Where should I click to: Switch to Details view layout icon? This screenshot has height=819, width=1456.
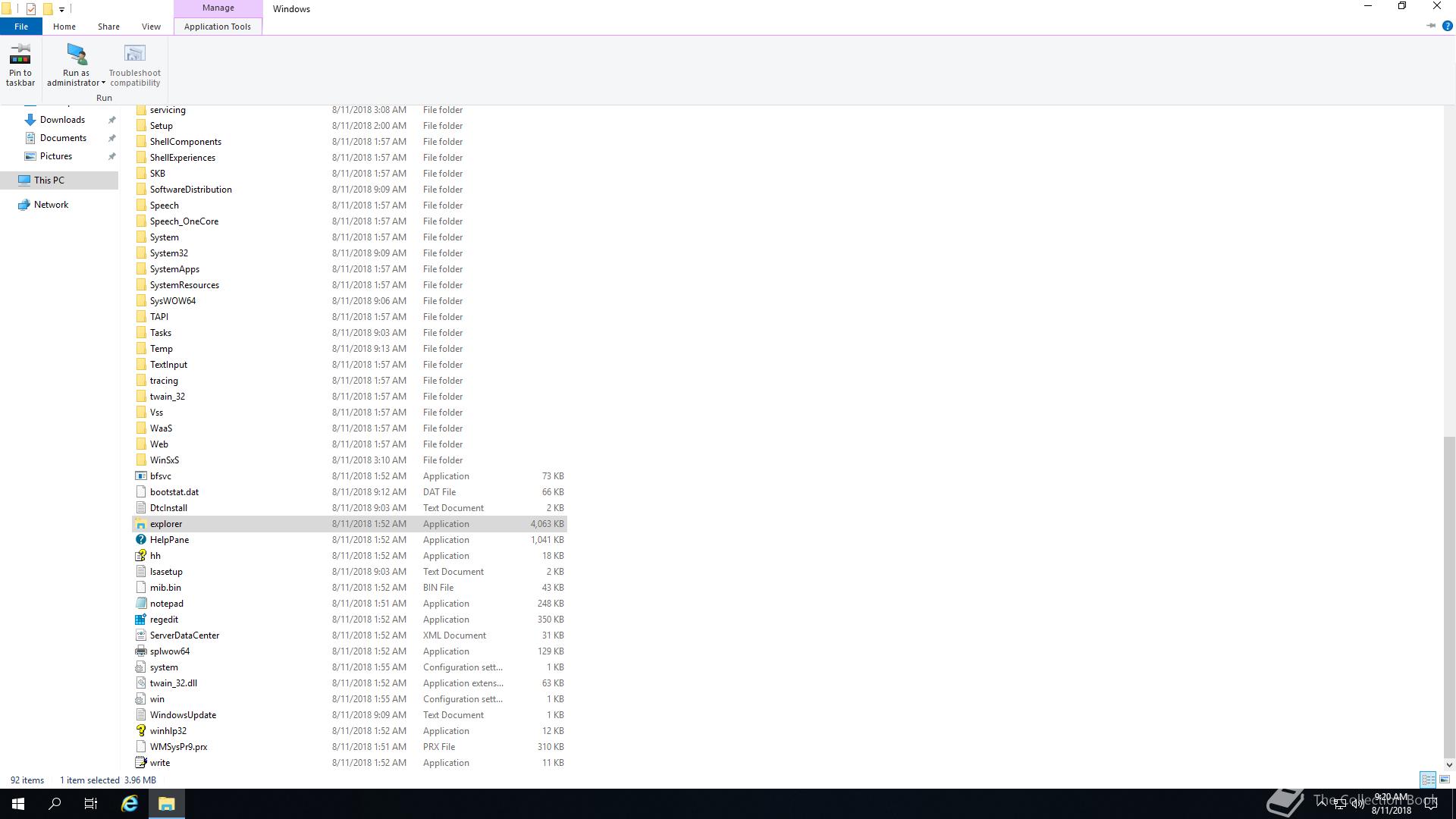(x=1428, y=780)
